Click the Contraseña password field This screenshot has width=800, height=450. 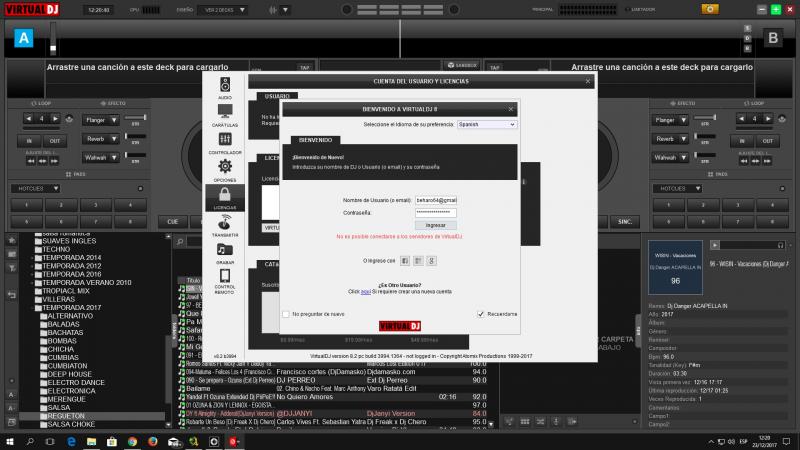coord(436,212)
